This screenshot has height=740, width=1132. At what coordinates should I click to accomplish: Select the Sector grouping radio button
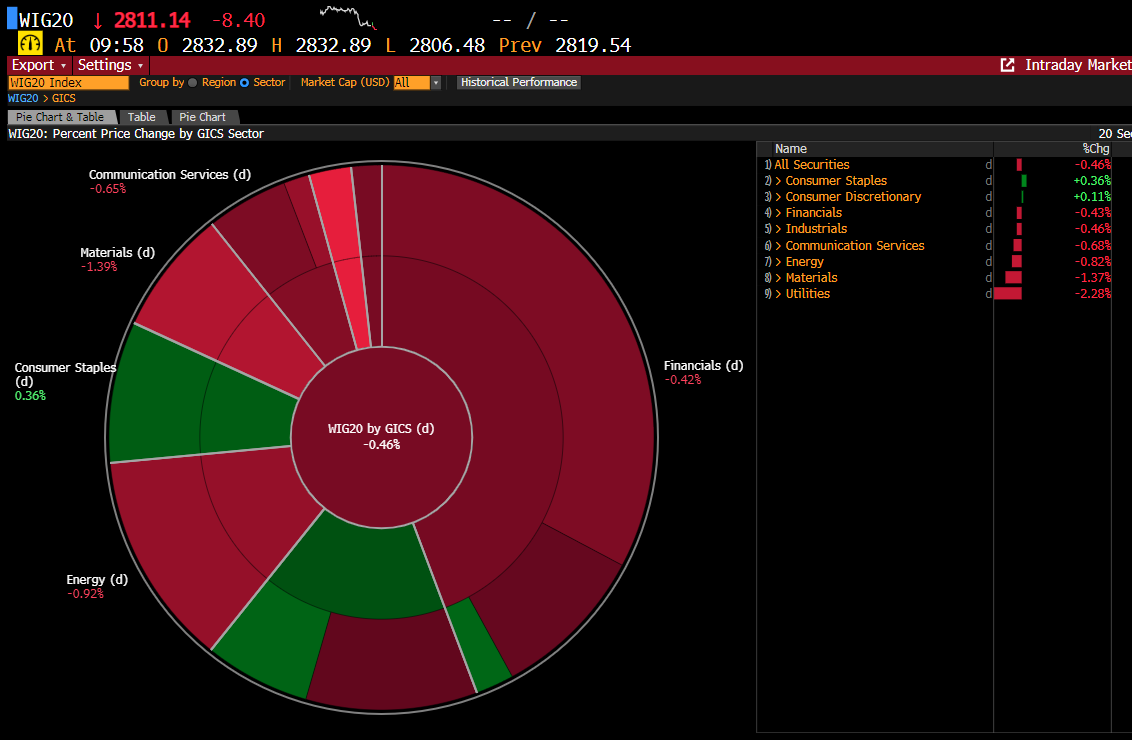pyautogui.click(x=245, y=83)
